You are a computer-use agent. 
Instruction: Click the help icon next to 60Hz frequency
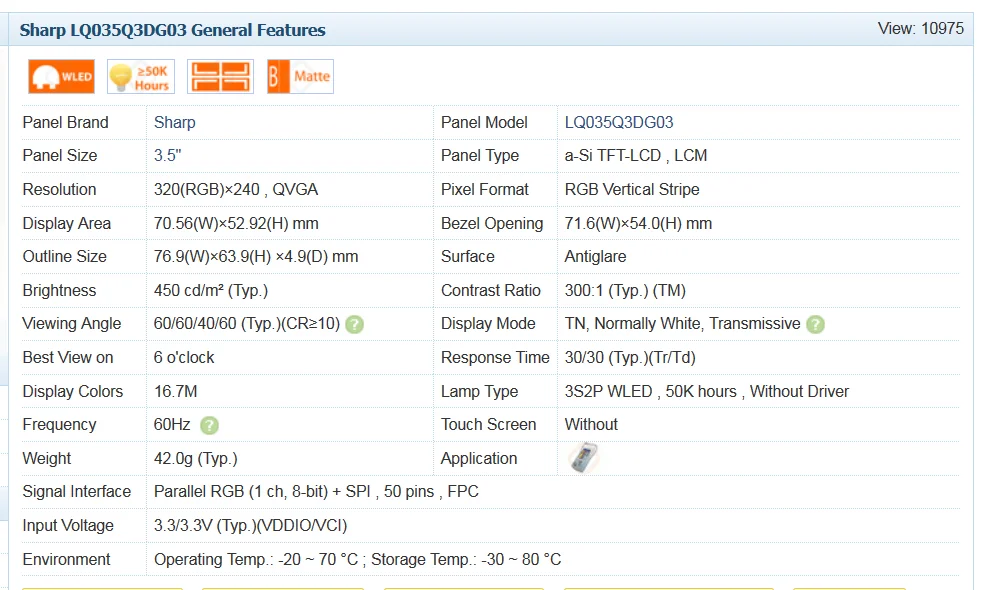[x=210, y=425]
